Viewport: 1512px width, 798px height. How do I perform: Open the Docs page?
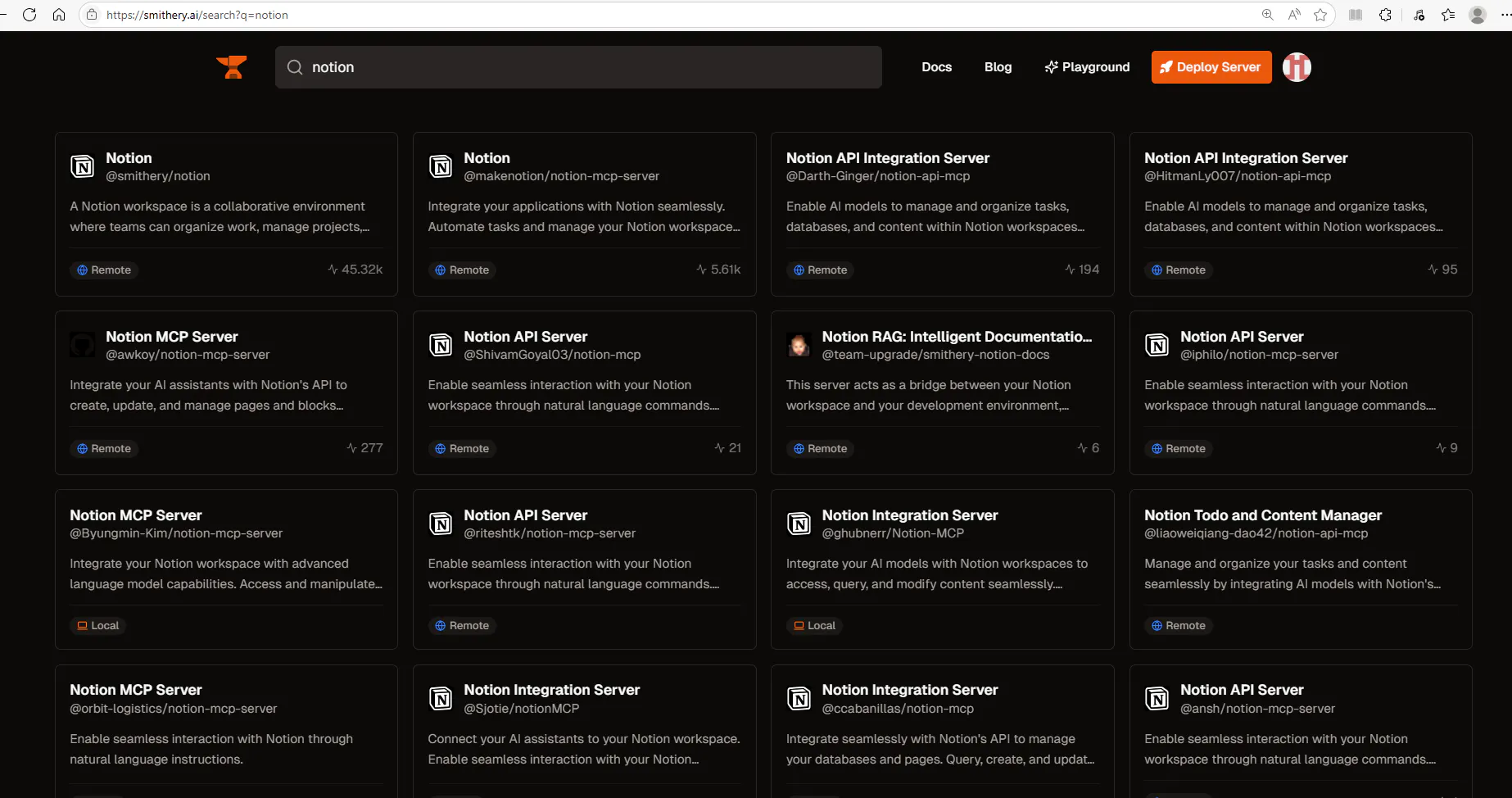[936, 67]
